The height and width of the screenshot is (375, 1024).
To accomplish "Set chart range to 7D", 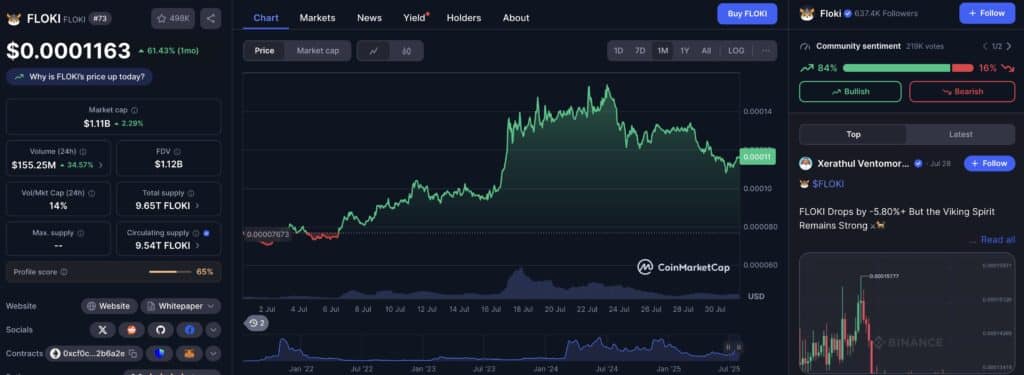I will (x=641, y=51).
